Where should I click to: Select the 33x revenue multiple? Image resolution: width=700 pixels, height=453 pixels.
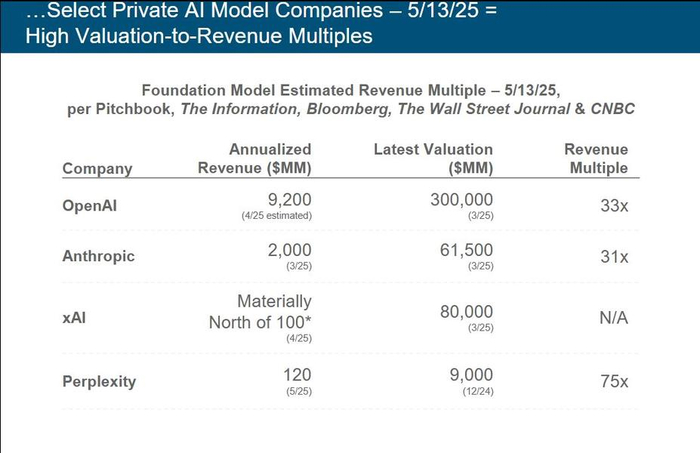[612, 205]
